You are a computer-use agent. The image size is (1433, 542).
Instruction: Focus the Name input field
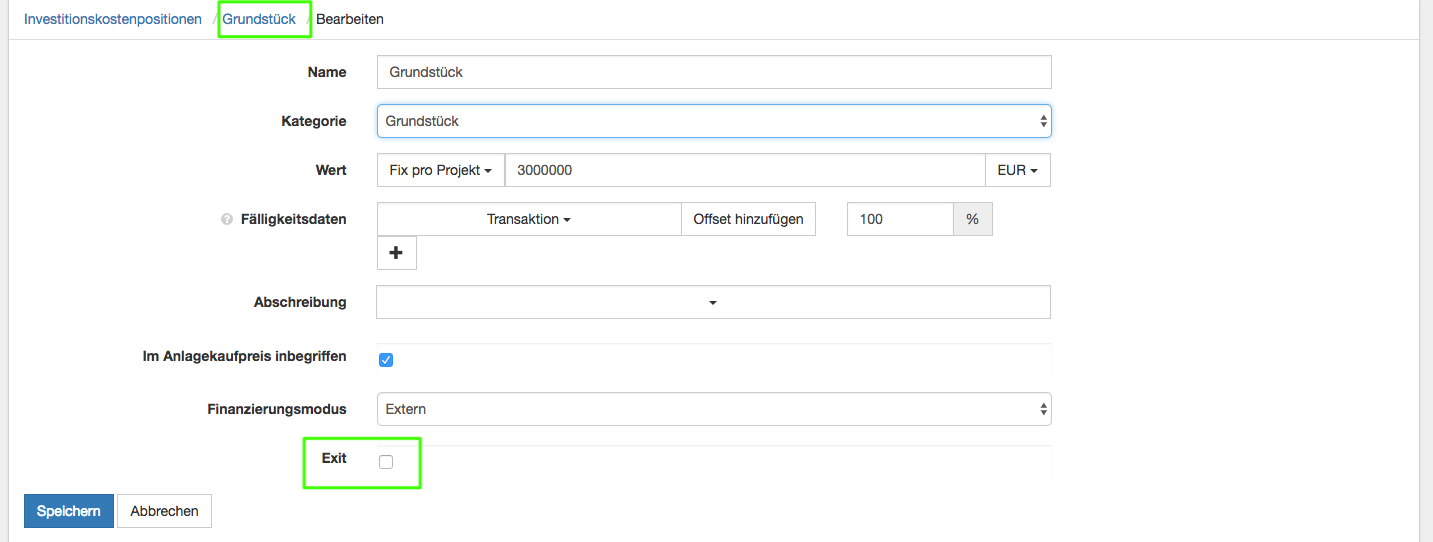coord(713,72)
